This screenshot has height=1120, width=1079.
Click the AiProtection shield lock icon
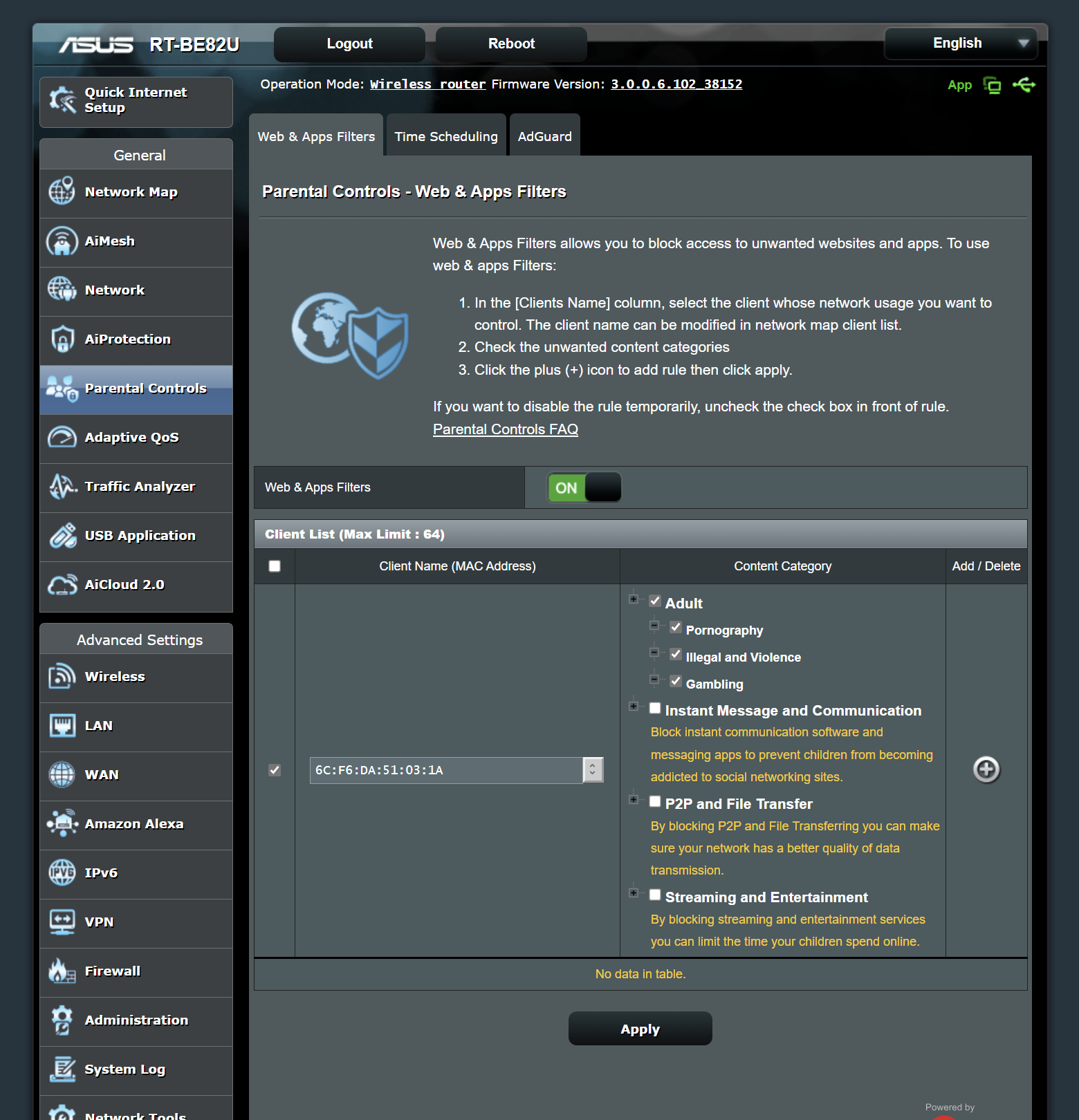(62, 339)
